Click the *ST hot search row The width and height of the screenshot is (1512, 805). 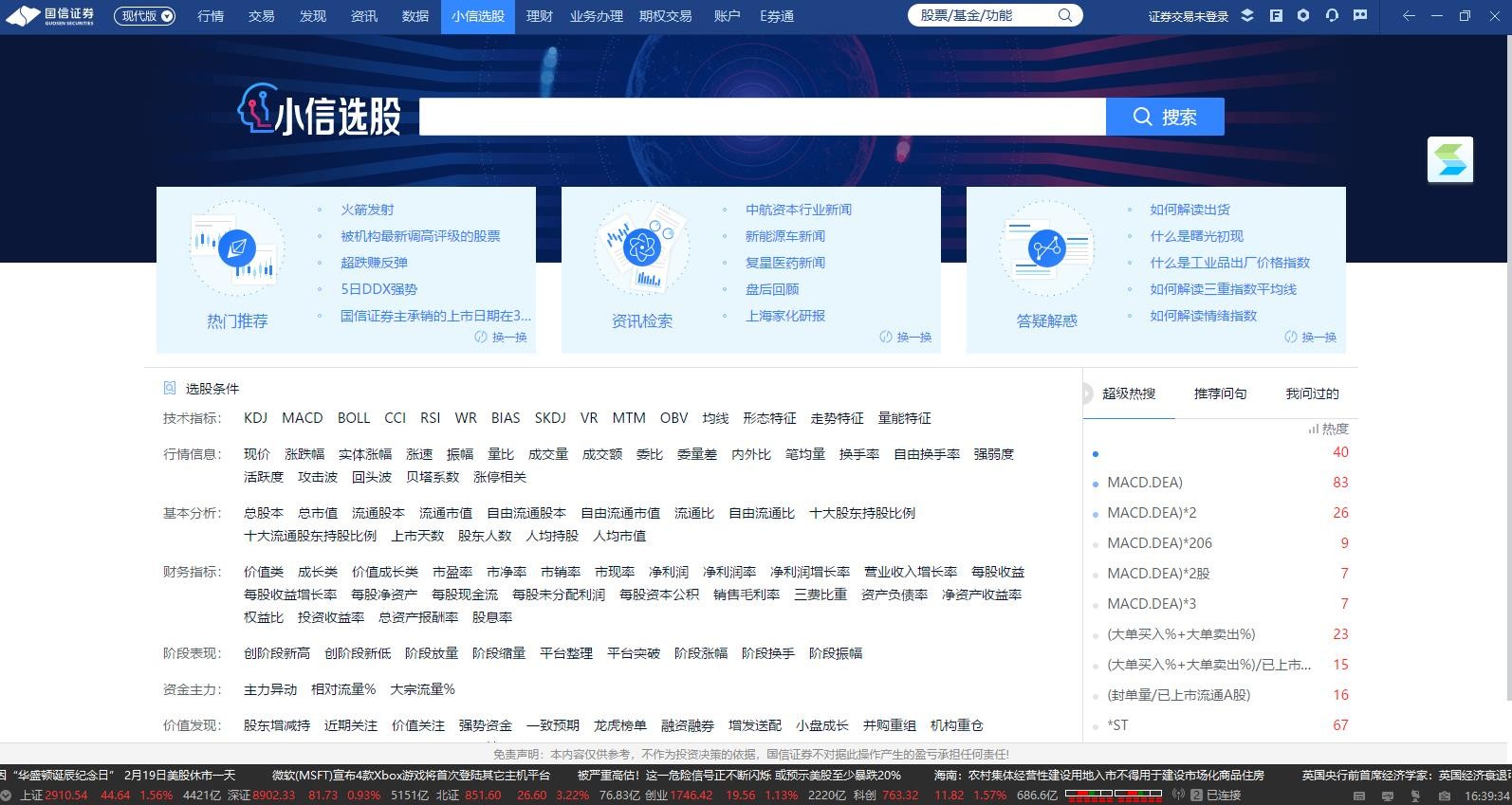(1221, 725)
